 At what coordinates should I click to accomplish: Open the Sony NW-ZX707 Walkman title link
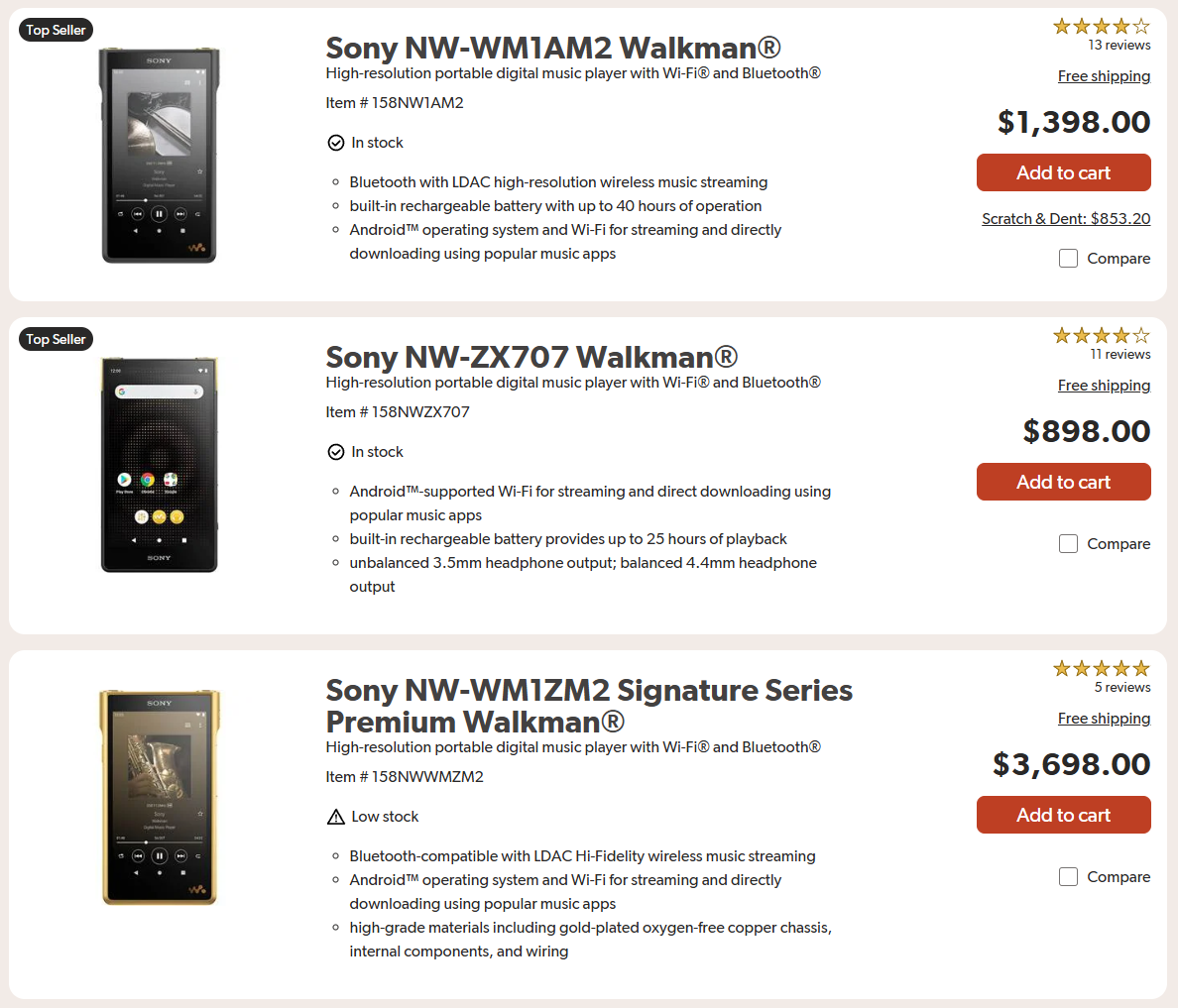point(531,357)
